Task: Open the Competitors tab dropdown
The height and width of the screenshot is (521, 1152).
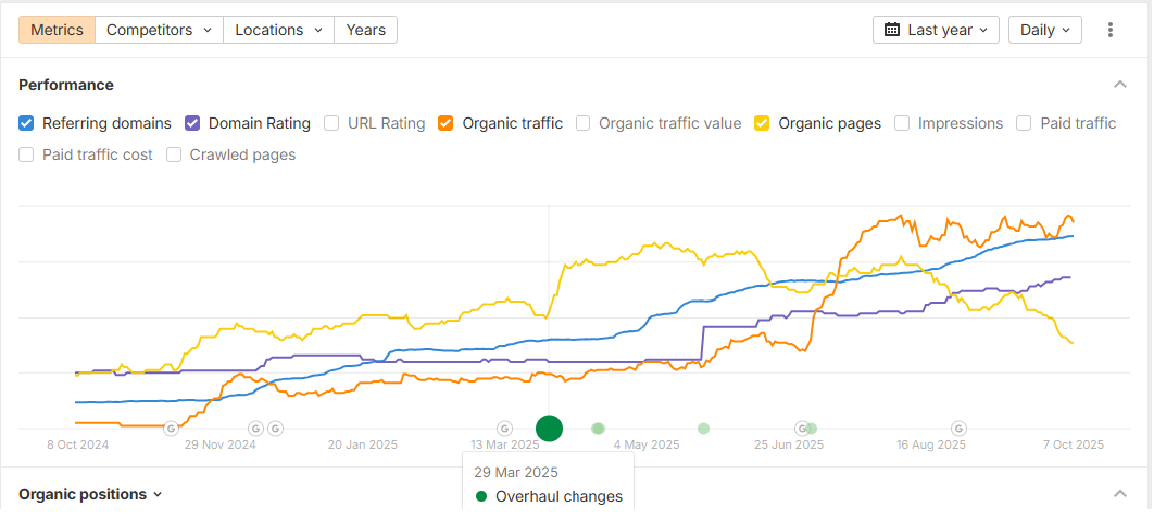Action: point(159,30)
